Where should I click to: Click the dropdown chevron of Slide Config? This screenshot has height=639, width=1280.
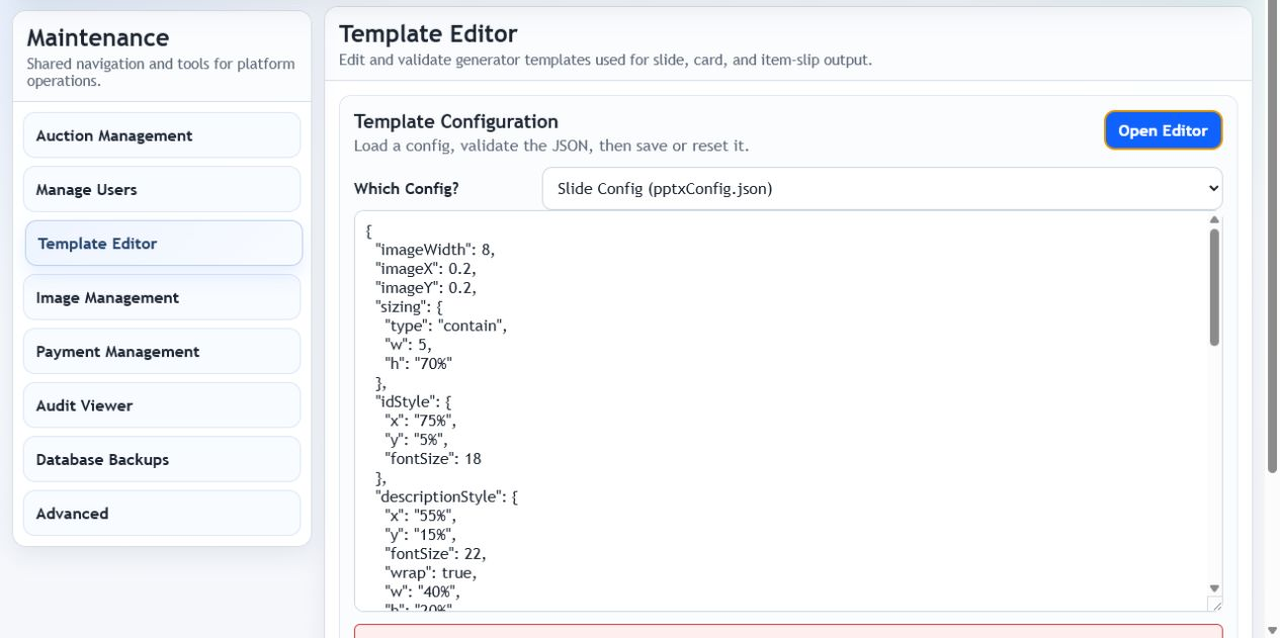[x=1213, y=188]
